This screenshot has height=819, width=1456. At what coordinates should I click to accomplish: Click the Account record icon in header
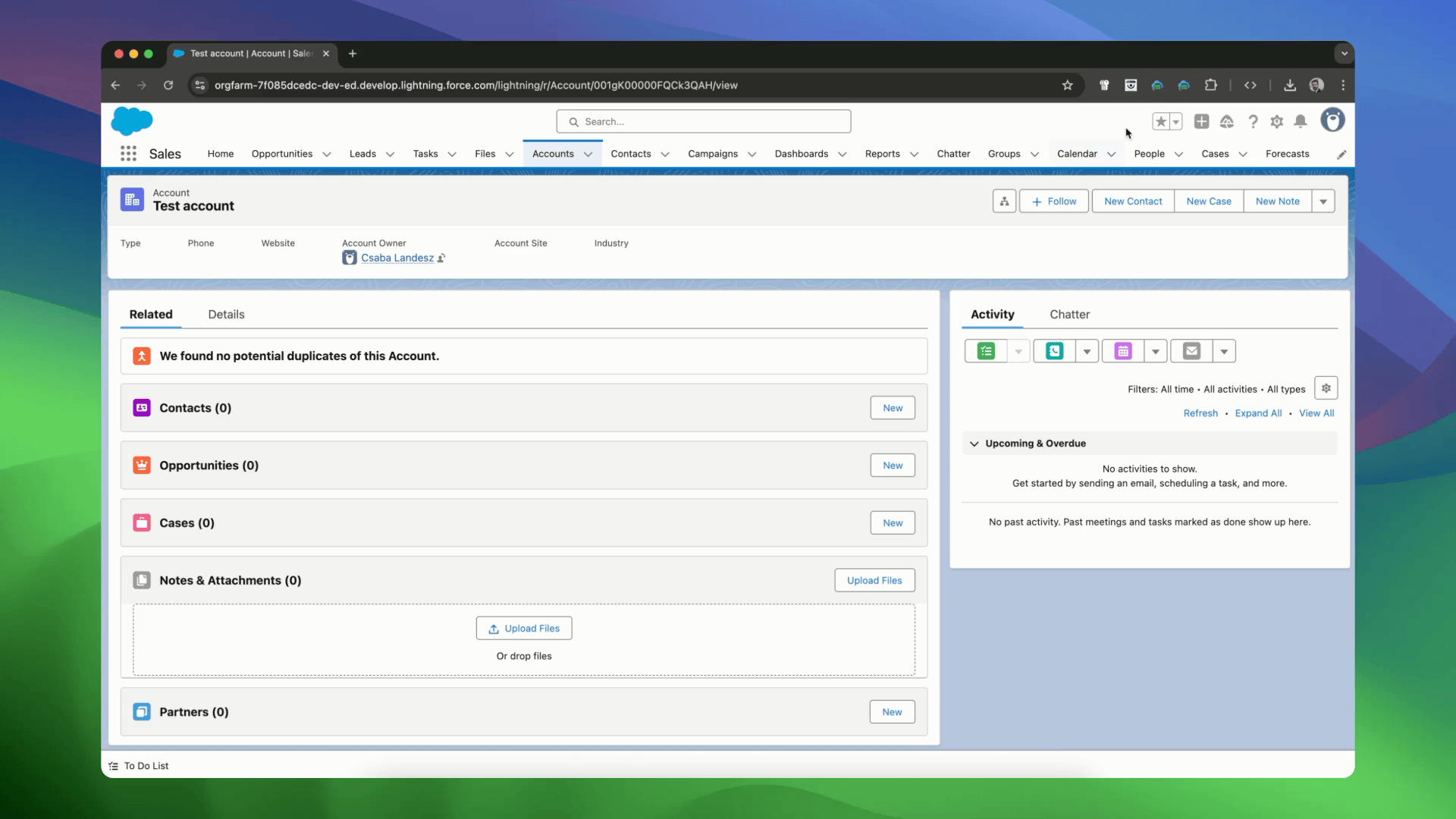[132, 199]
